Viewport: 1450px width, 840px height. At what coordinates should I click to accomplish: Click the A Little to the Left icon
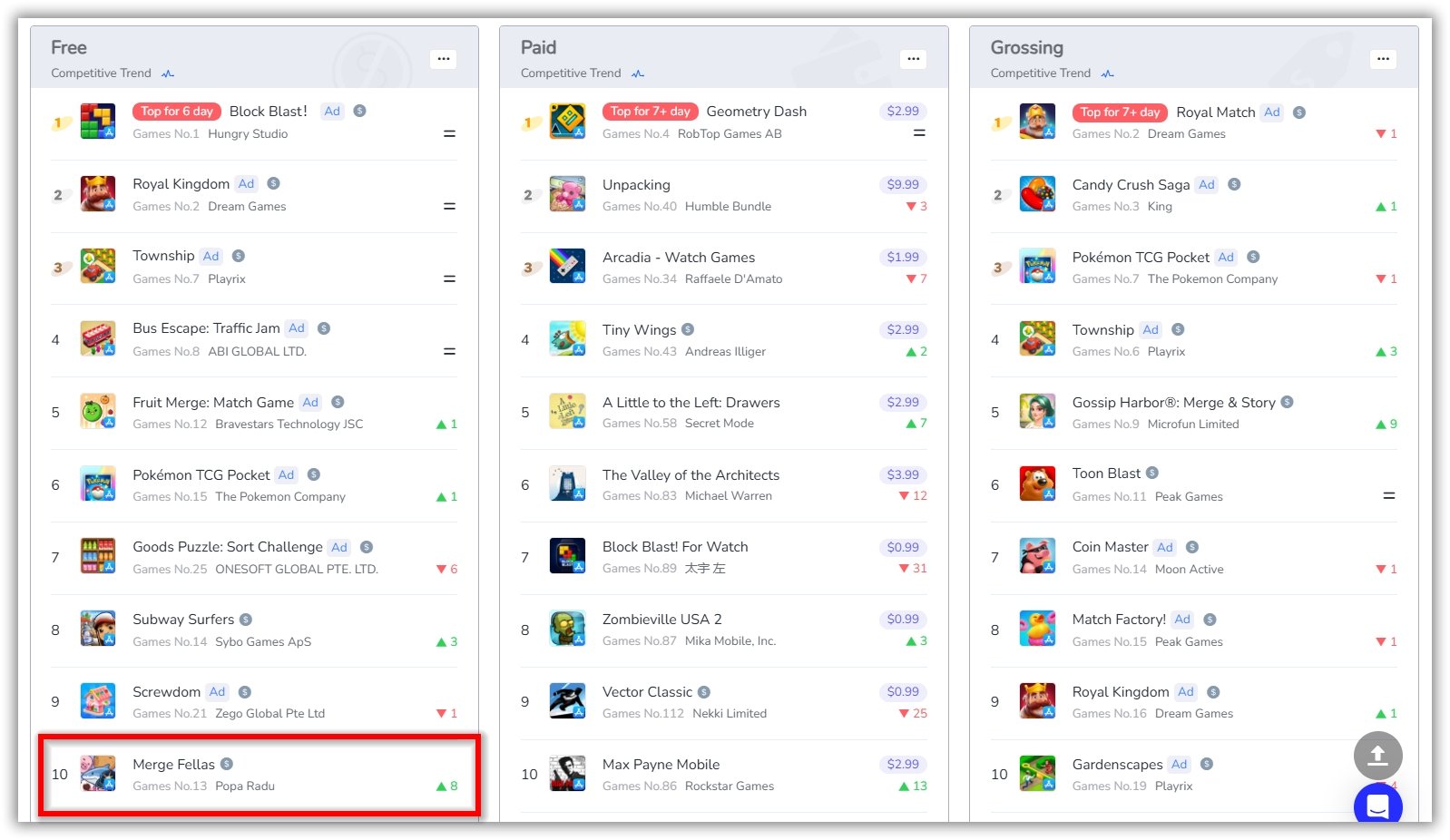pyautogui.click(x=568, y=412)
